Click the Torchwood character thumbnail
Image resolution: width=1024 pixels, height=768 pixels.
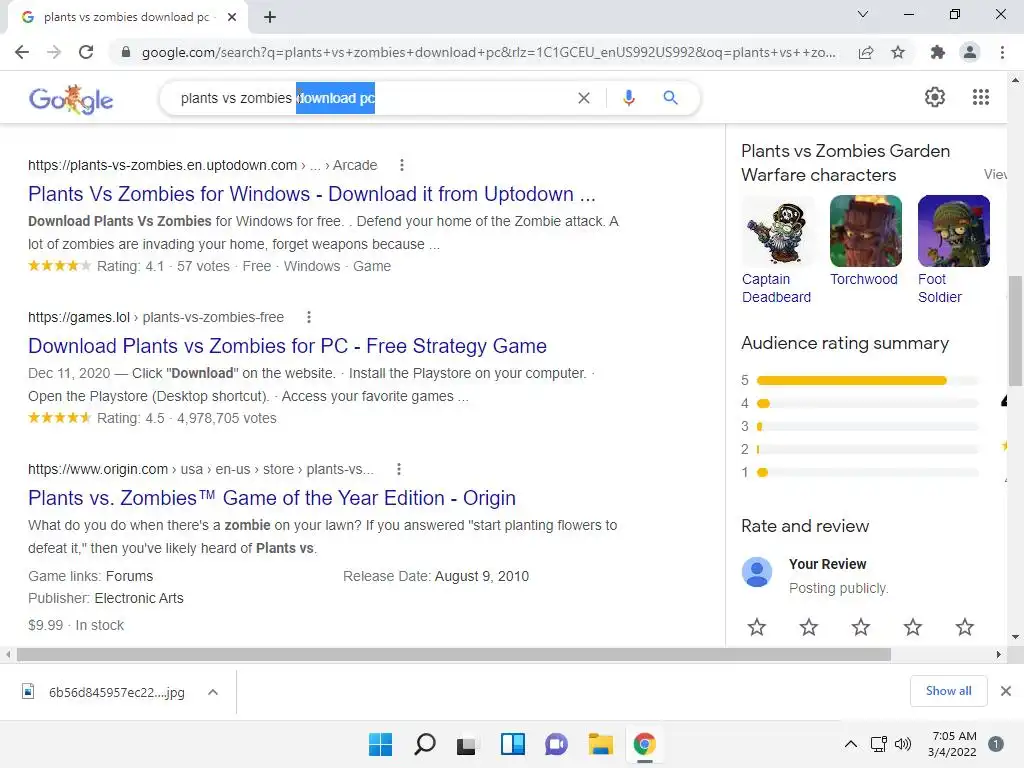(865, 231)
